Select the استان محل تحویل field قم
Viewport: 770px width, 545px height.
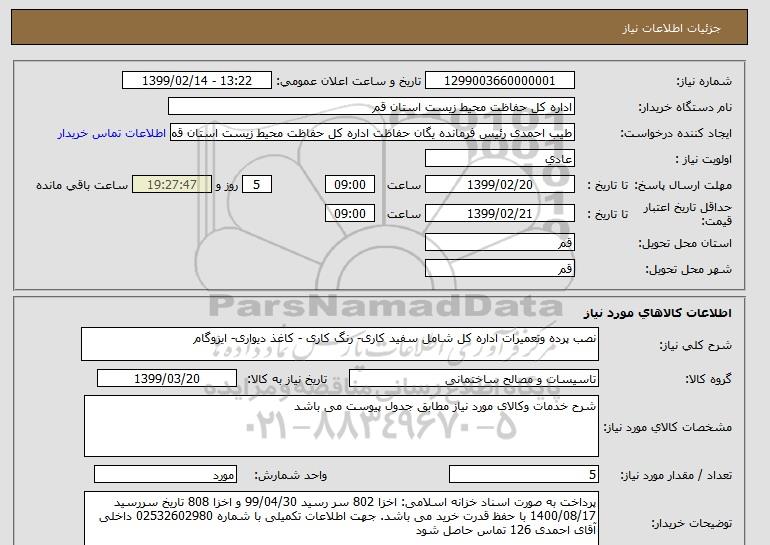(499, 243)
